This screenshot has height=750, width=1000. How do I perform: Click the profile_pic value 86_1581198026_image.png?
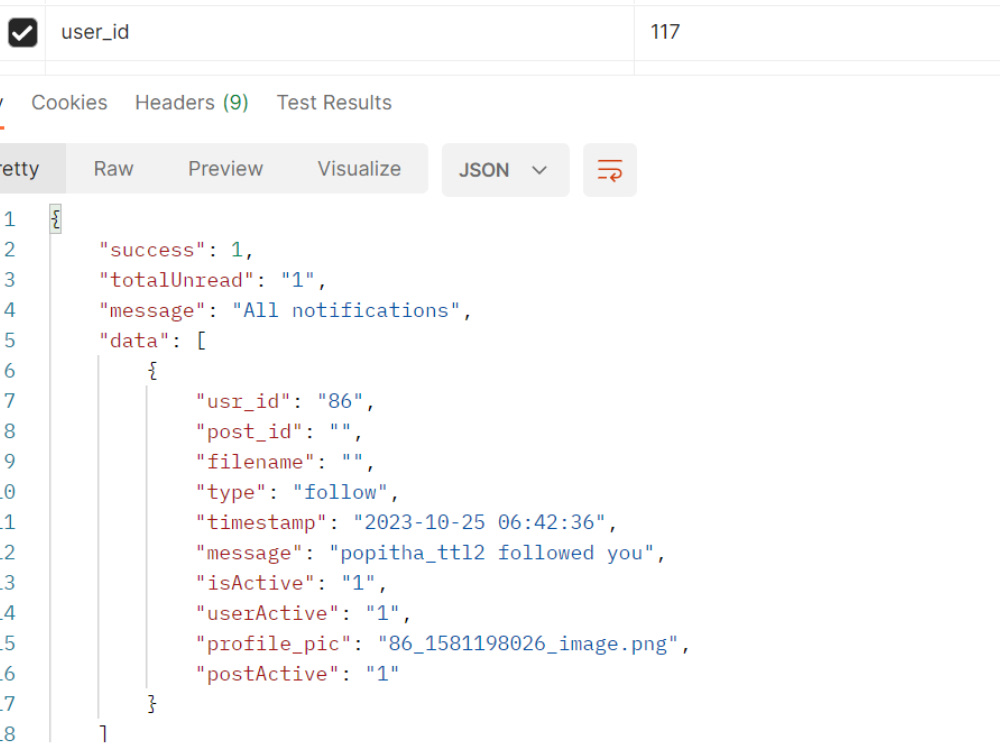(x=528, y=643)
